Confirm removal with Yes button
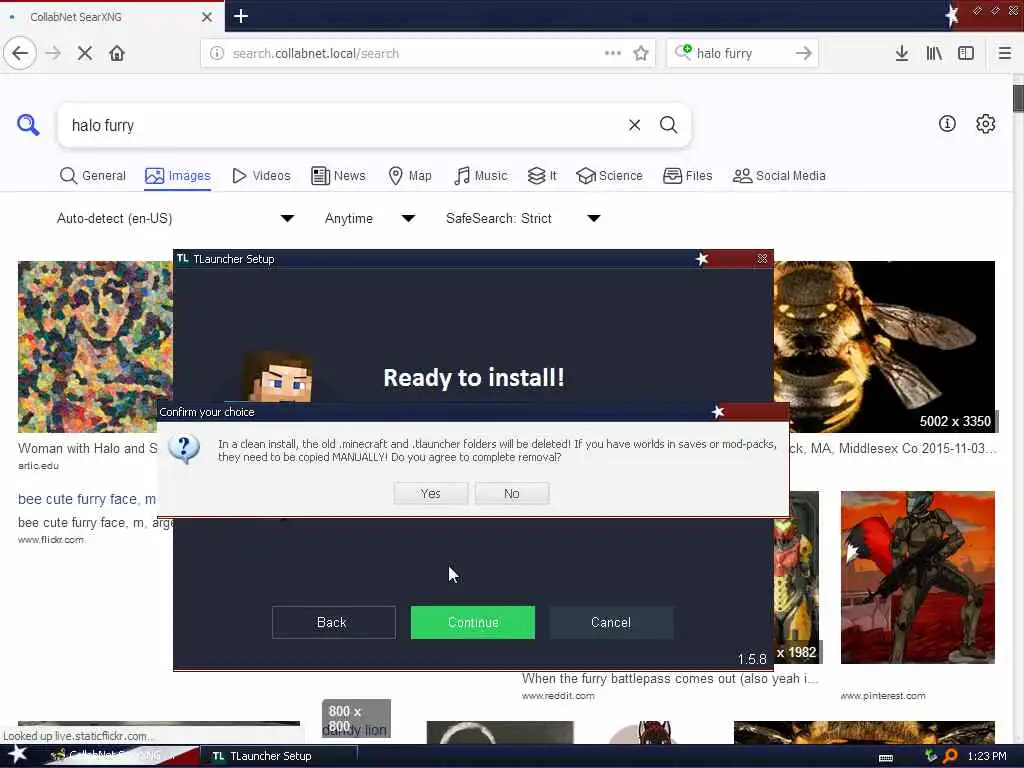The width and height of the screenshot is (1024, 768). (x=430, y=493)
